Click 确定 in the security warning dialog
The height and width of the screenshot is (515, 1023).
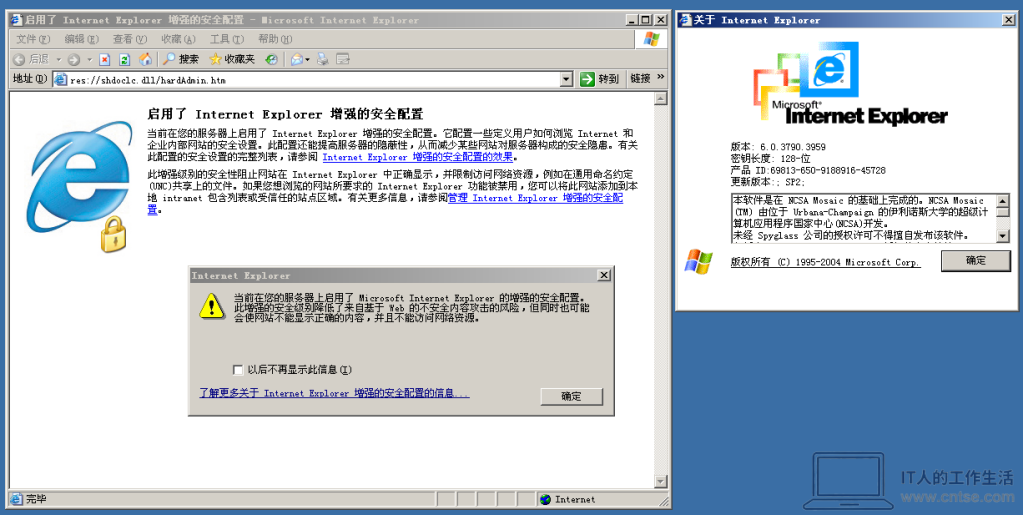click(x=572, y=396)
